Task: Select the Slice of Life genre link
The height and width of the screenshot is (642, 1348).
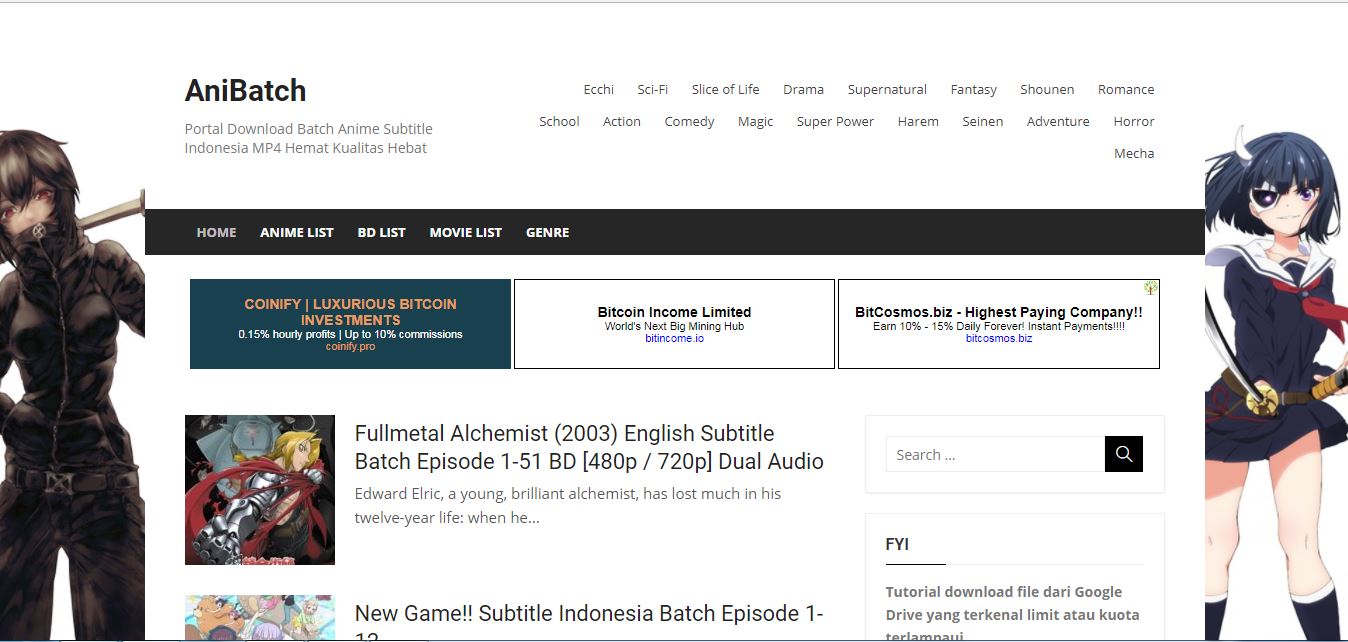Action: pos(726,89)
